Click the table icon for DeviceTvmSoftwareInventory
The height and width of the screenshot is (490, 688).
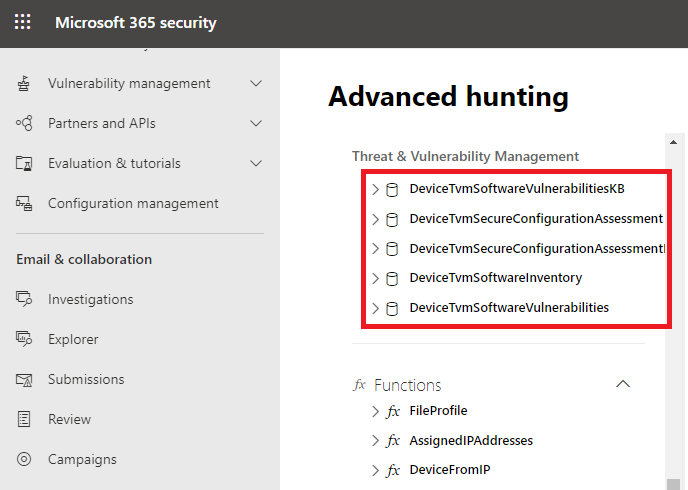(392, 279)
